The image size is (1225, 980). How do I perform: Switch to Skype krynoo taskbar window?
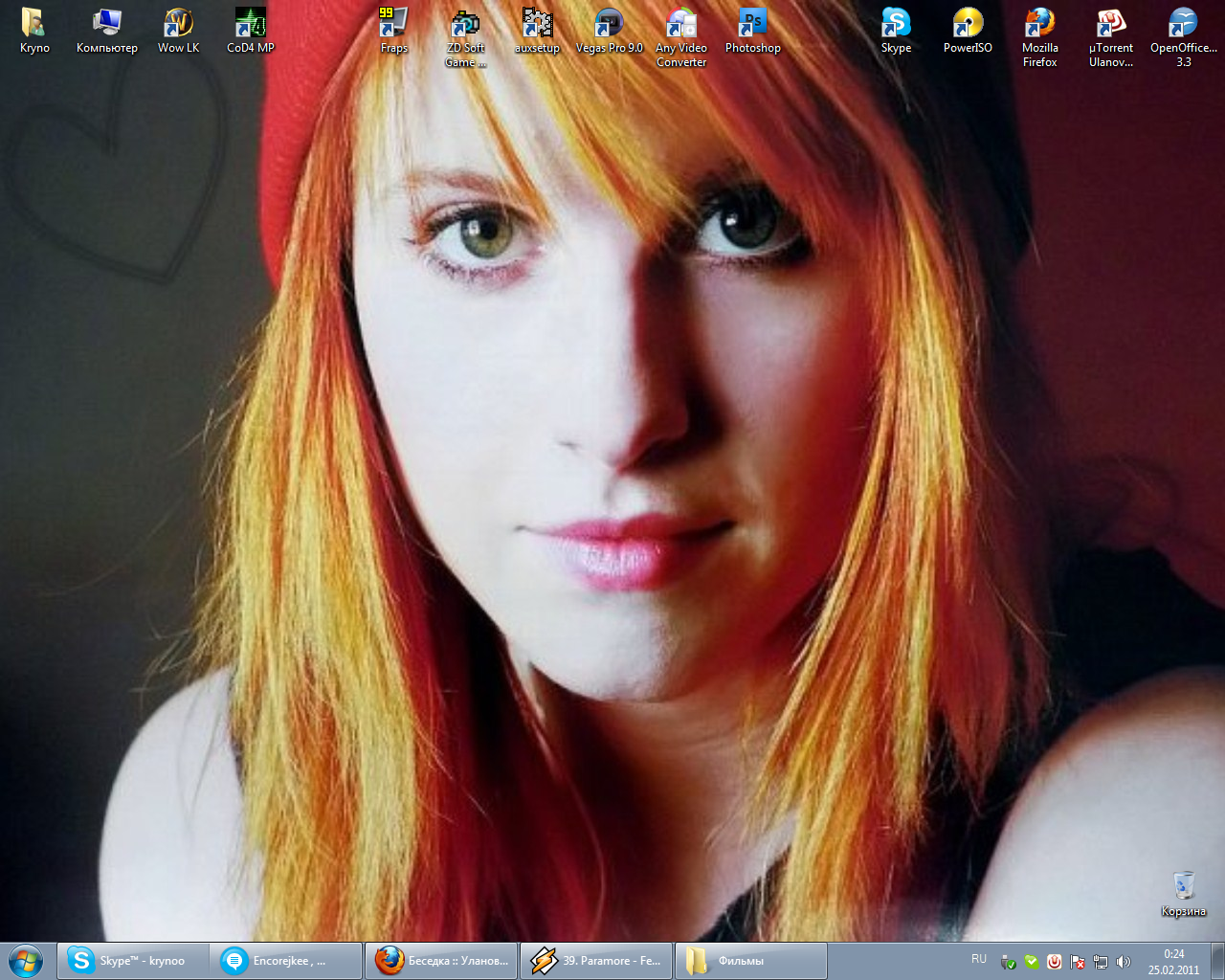click(x=132, y=961)
